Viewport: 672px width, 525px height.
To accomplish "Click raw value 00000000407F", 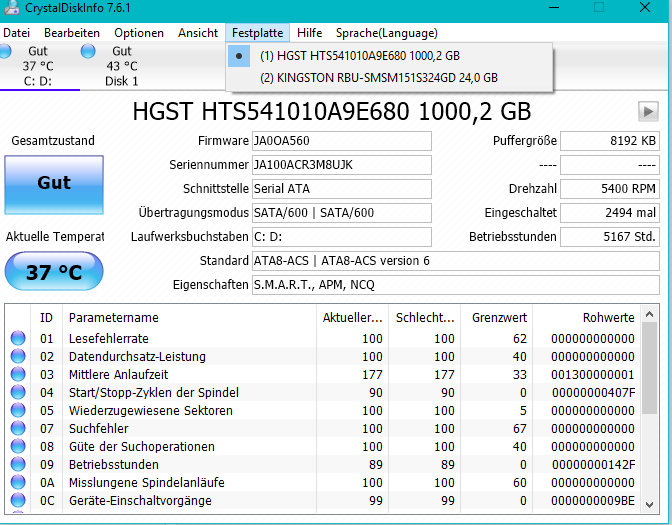I will pyautogui.click(x=594, y=393).
